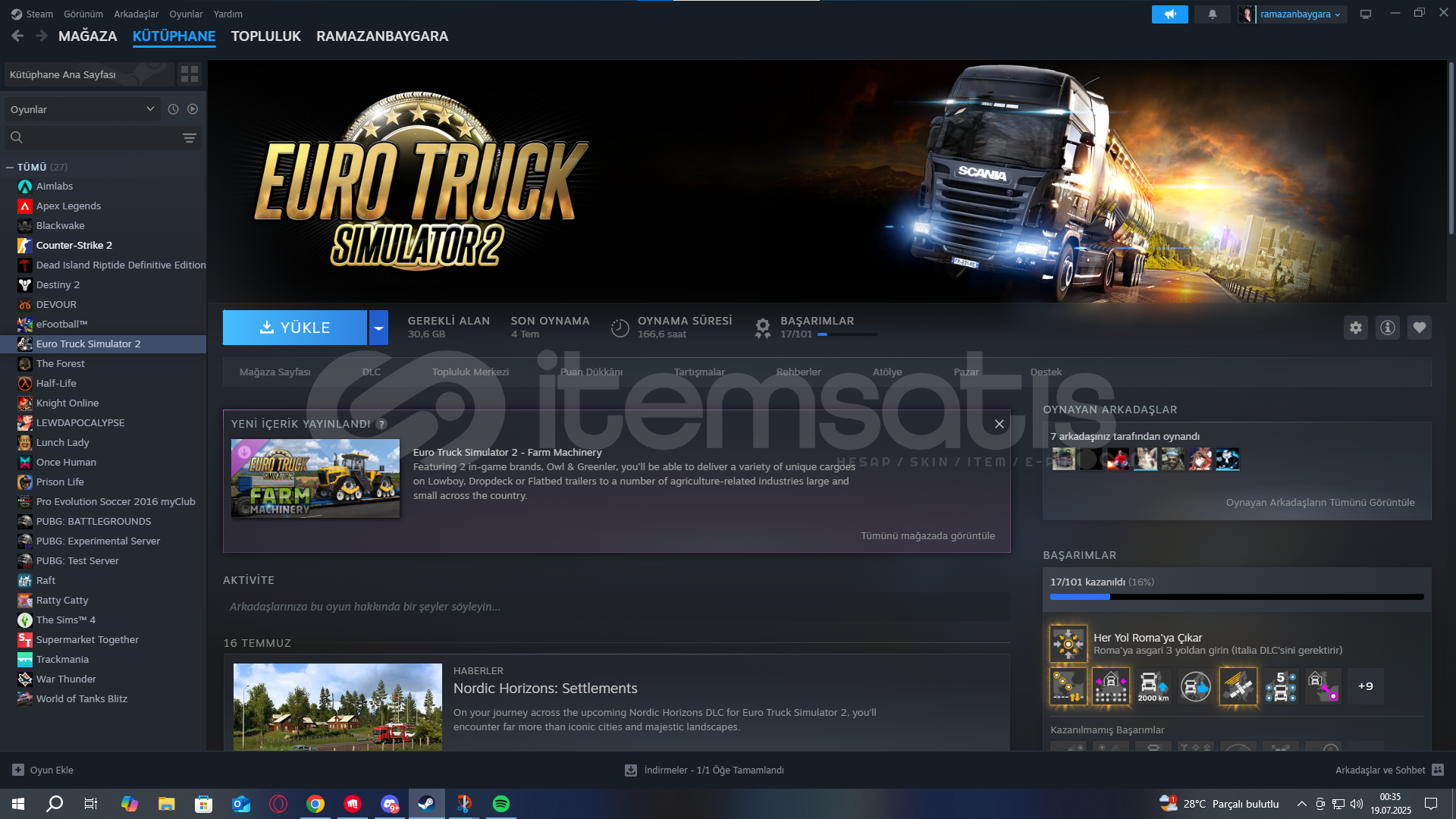
Task: Click the announcements megaphone icon
Action: pos(1169,14)
